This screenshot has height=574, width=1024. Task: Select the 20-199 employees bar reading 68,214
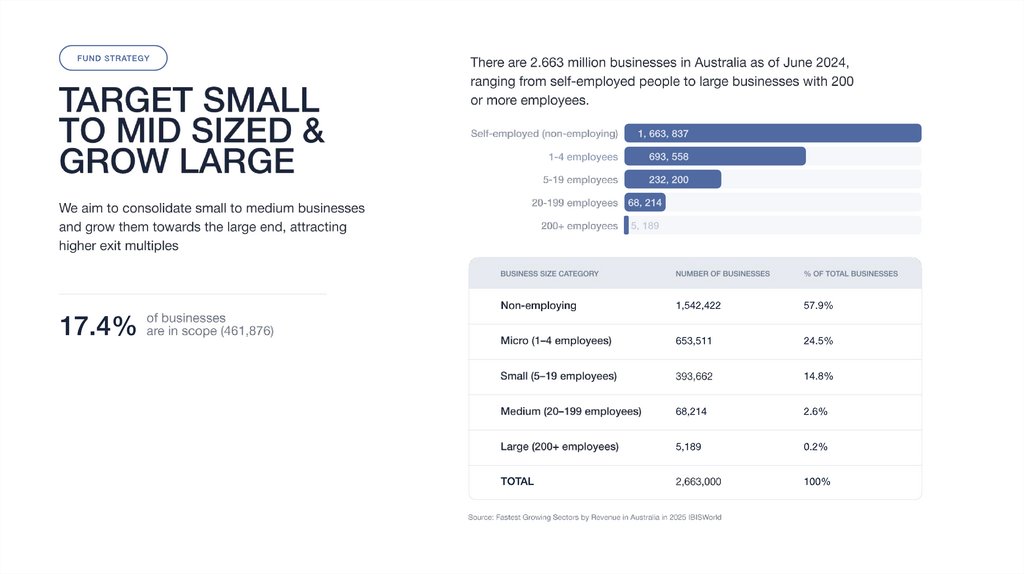[x=645, y=202]
